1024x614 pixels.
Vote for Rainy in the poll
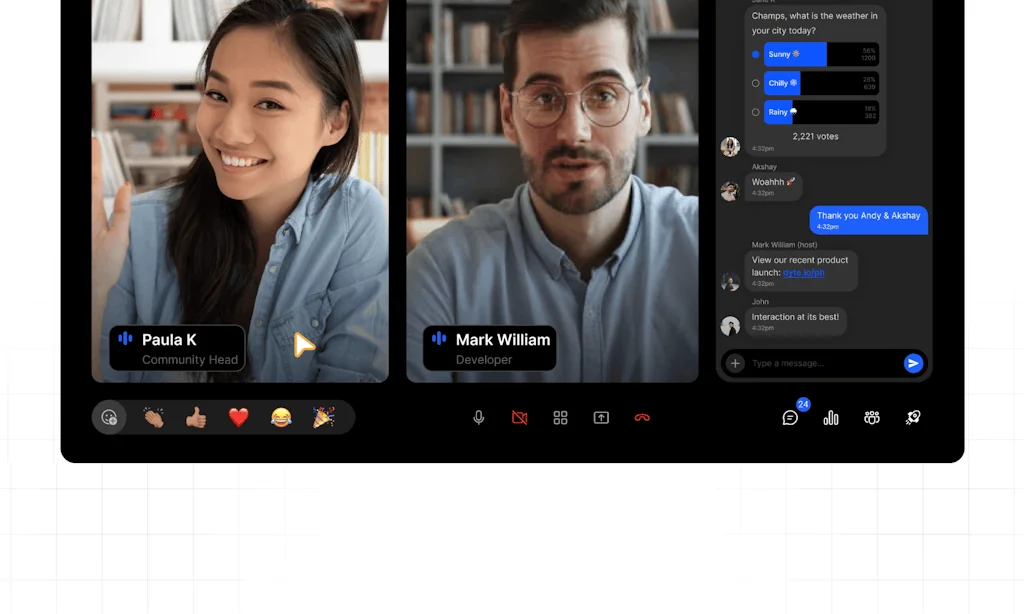click(756, 112)
